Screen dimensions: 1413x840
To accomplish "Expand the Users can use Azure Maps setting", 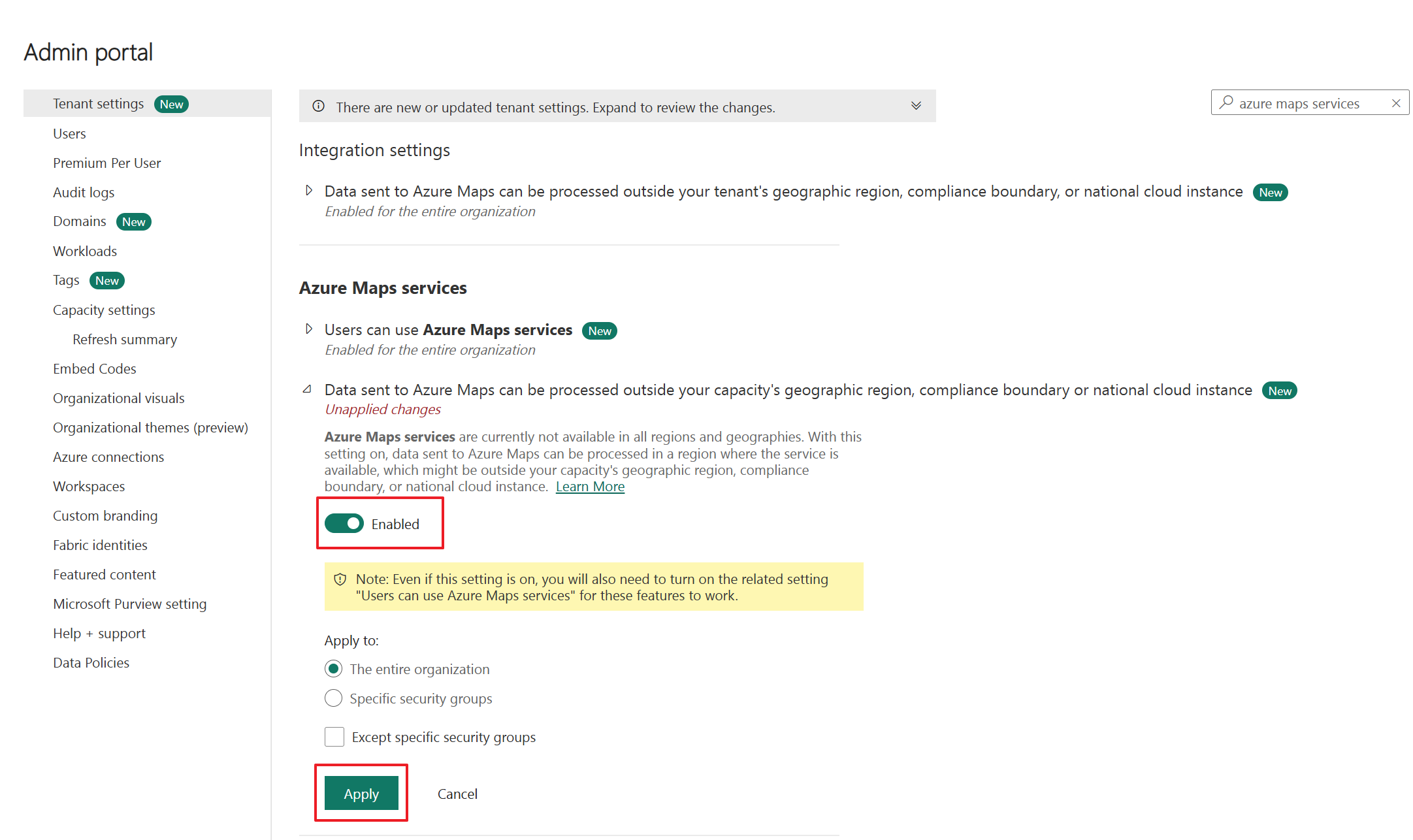I will pos(309,329).
